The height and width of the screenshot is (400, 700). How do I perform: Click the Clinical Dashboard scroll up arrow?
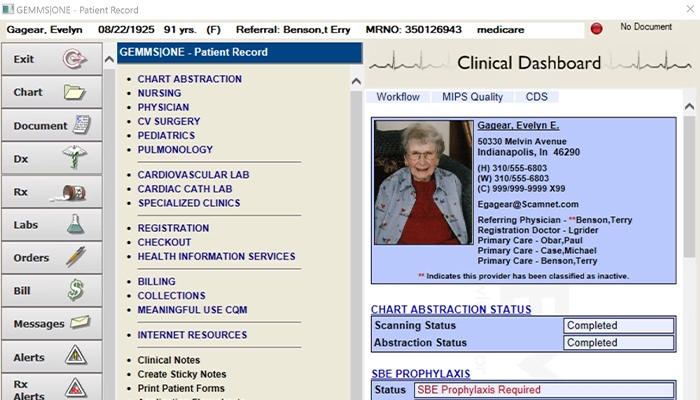point(689,106)
